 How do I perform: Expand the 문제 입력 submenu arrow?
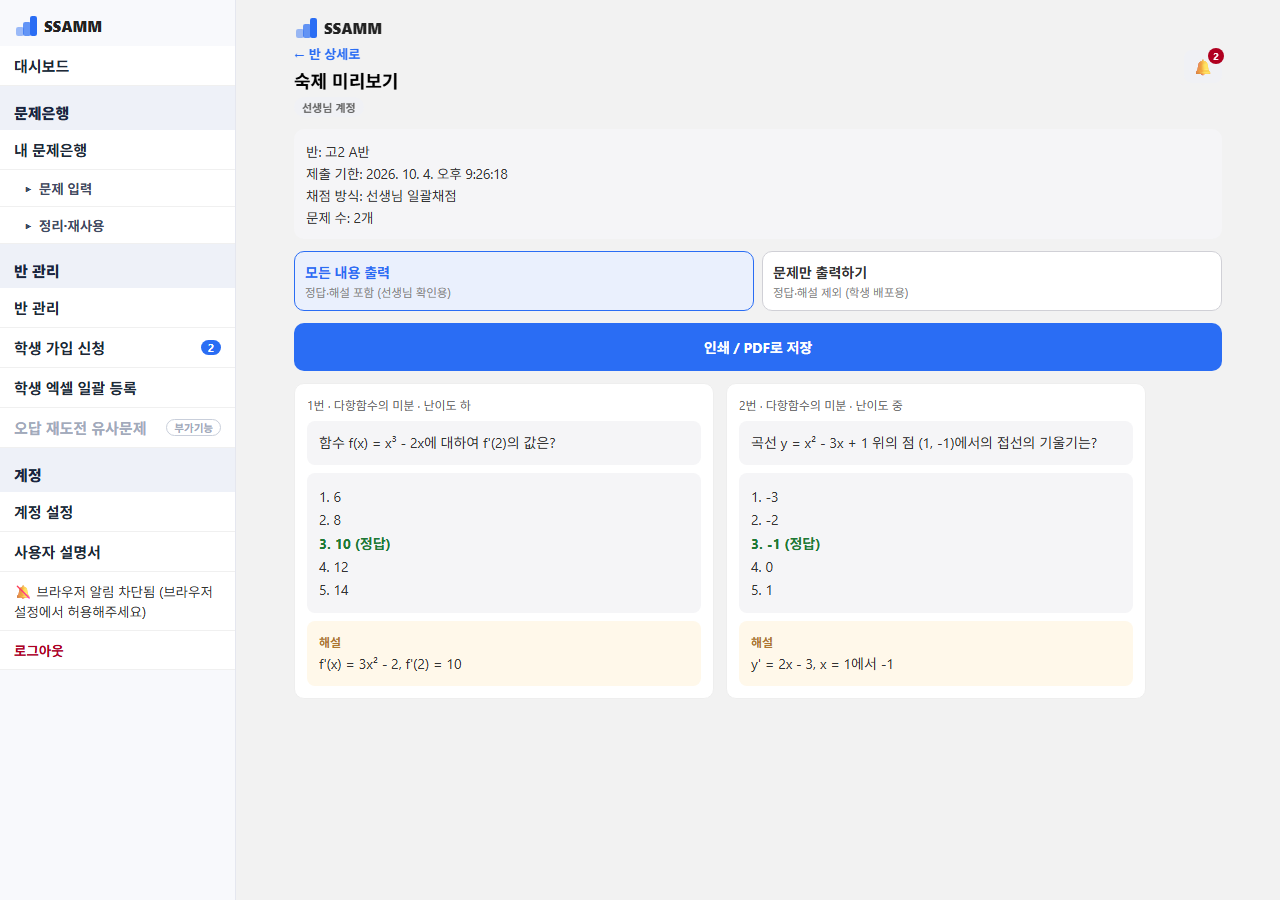point(28,188)
